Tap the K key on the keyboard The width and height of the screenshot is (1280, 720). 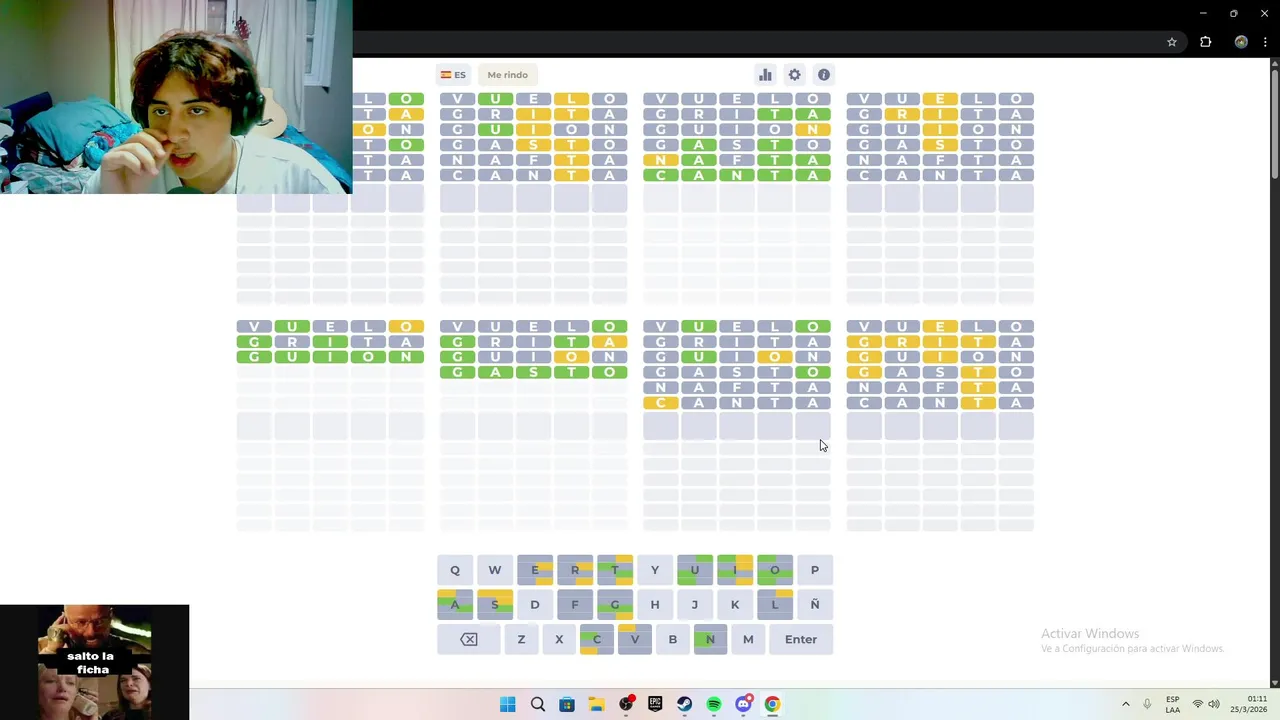pos(735,604)
